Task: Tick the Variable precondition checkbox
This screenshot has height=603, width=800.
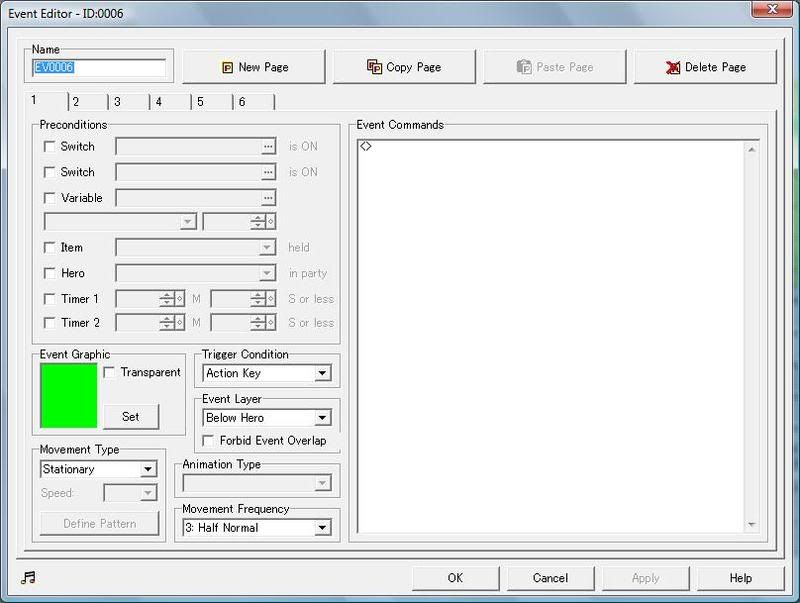Action: pyautogui.click(x=49, y=198)
